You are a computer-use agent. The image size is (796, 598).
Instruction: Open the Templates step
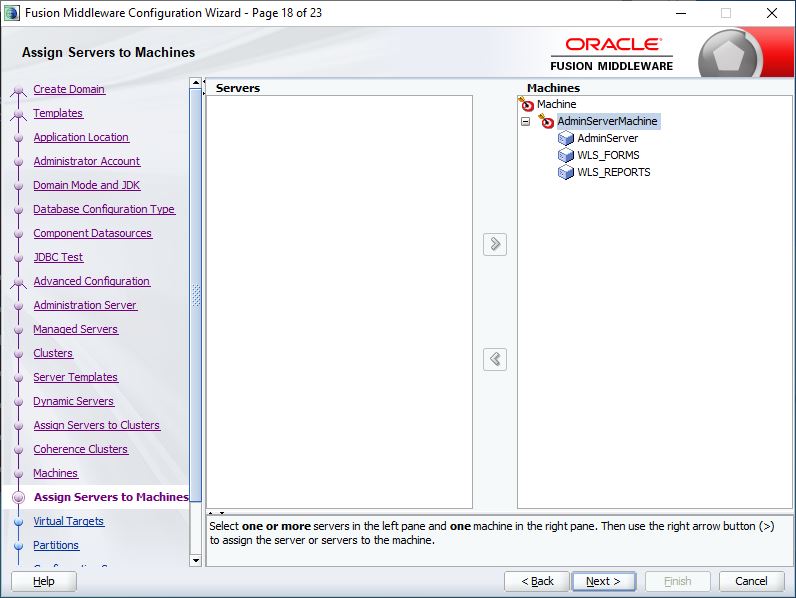pos(58,113)
